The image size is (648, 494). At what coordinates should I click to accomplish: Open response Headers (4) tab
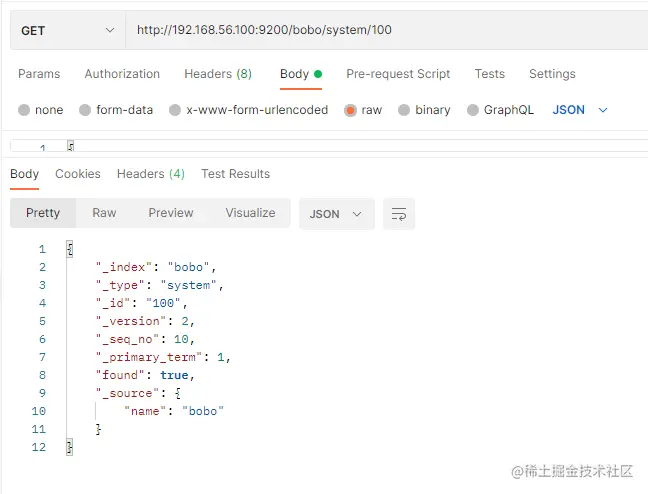[151, 174]
